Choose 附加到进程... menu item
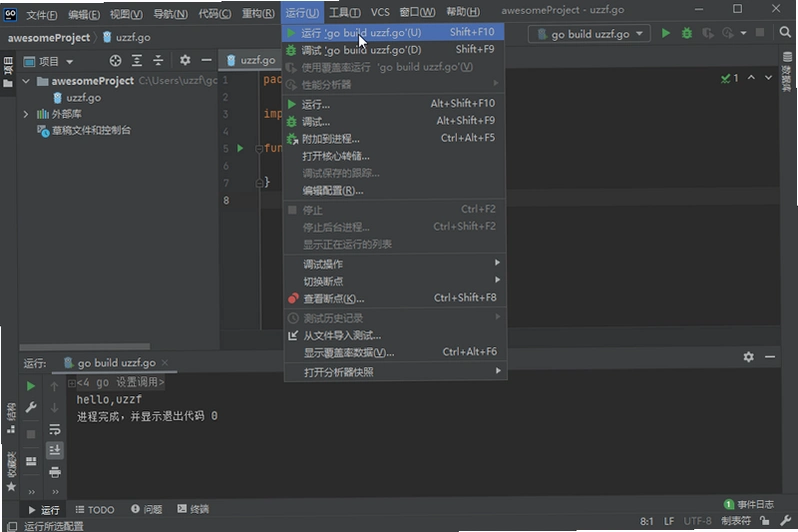 [x=394, y=138]
